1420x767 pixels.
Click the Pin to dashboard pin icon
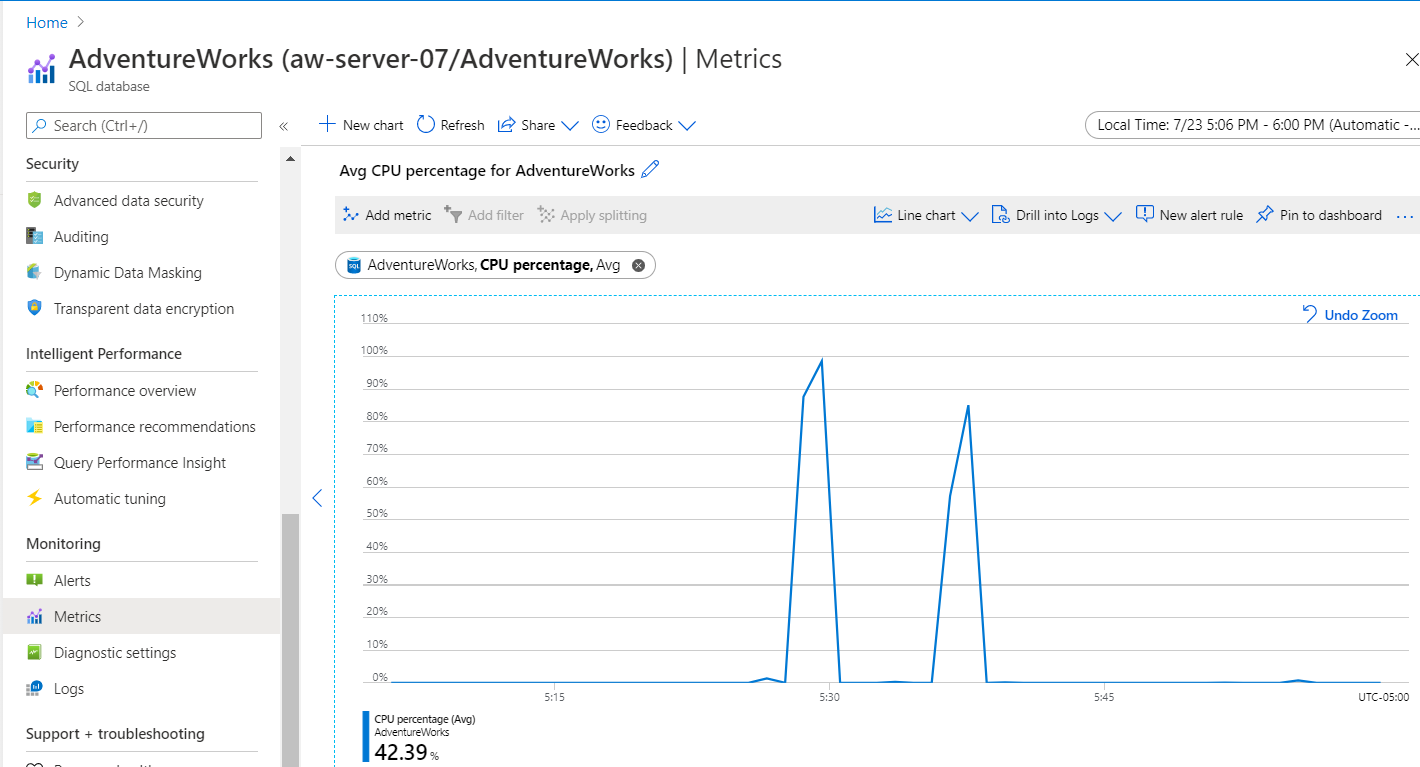click(1265, 214)
